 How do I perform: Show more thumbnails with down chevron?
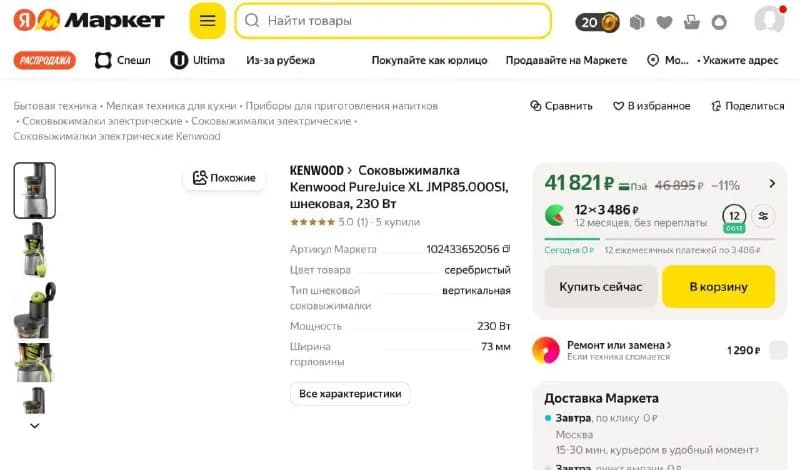click(x=35, y=426)
